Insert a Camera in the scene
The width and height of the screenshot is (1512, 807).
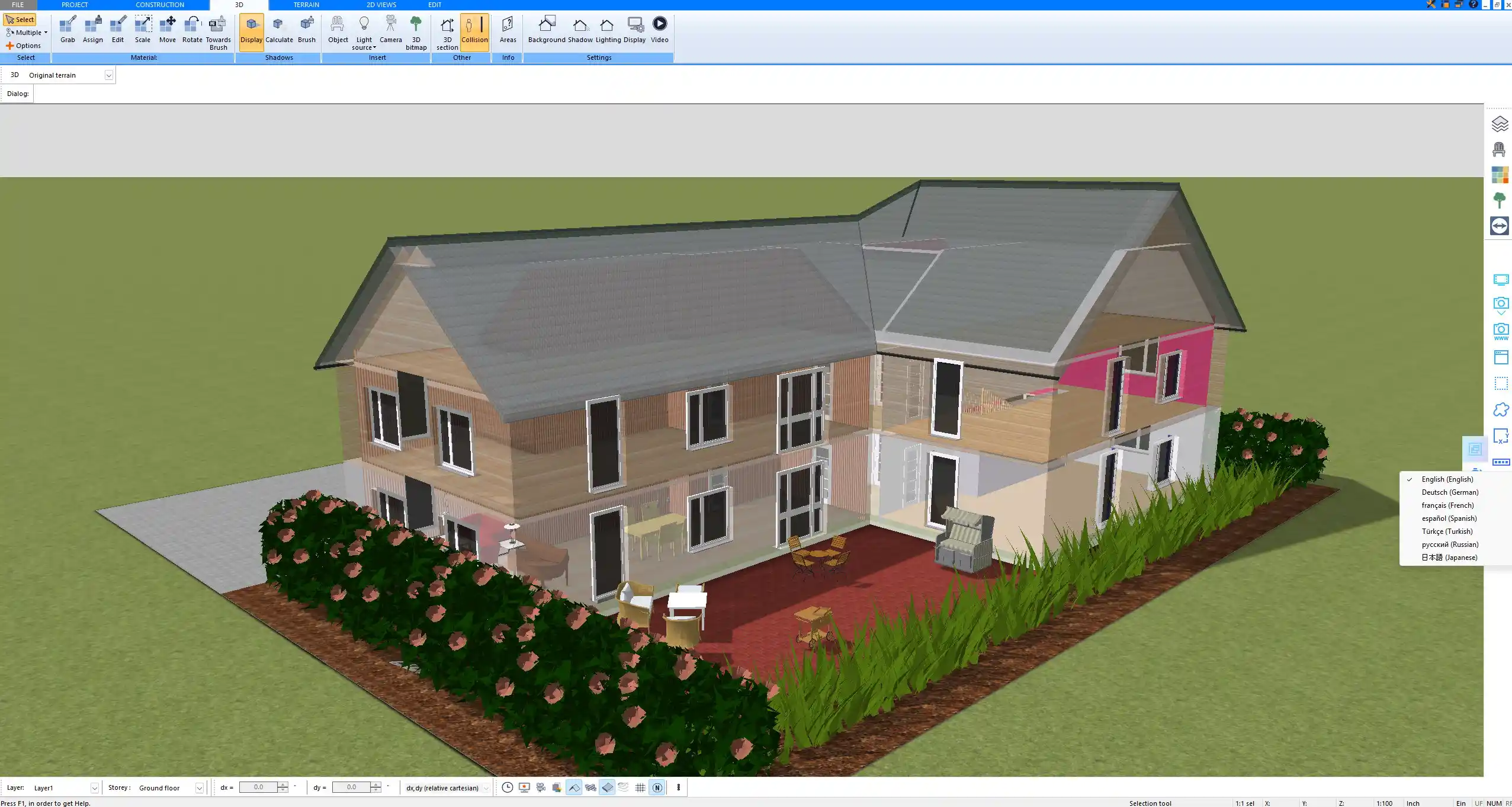tap(390, 30)
